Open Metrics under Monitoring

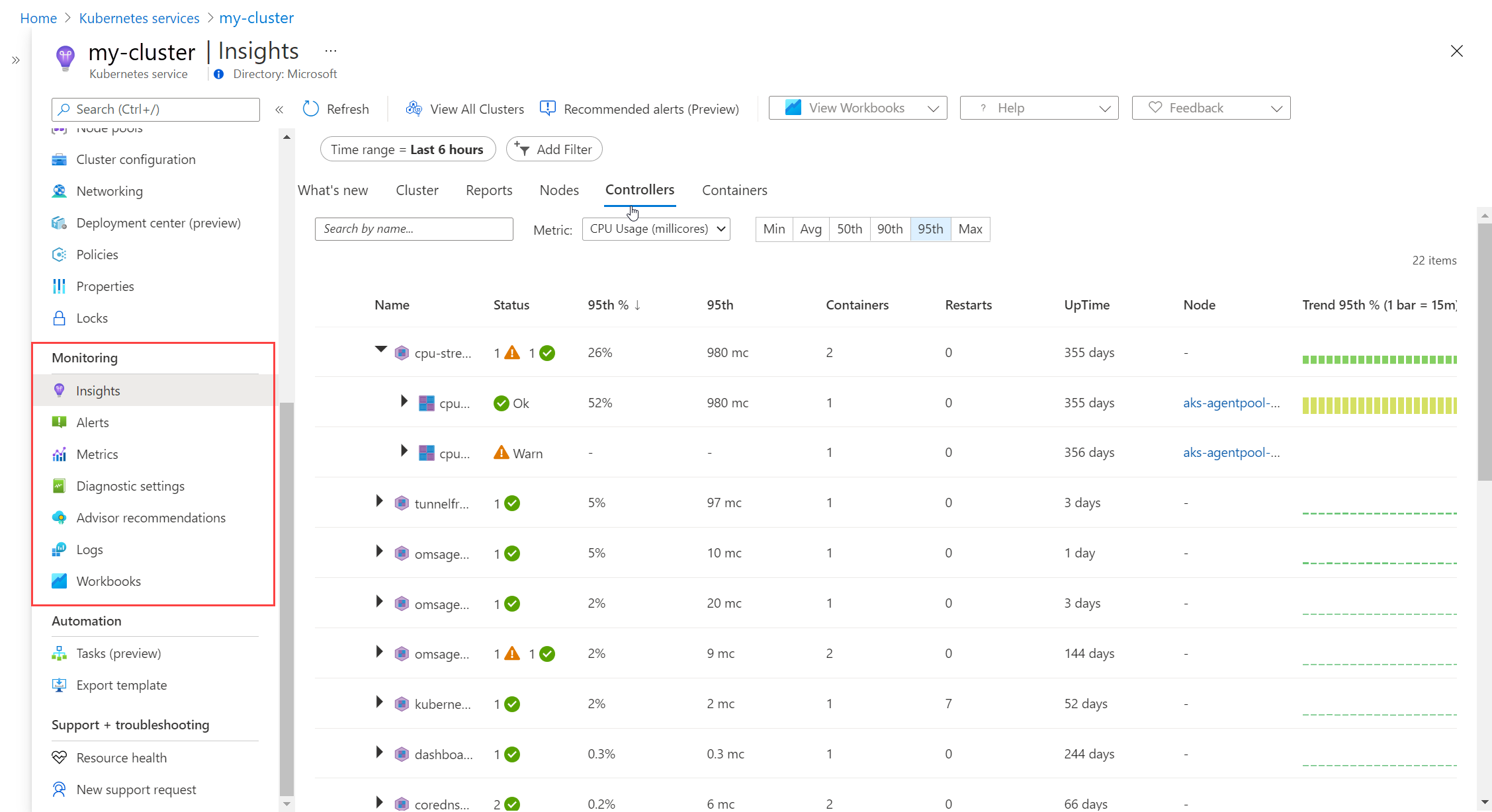coord(97,454)
